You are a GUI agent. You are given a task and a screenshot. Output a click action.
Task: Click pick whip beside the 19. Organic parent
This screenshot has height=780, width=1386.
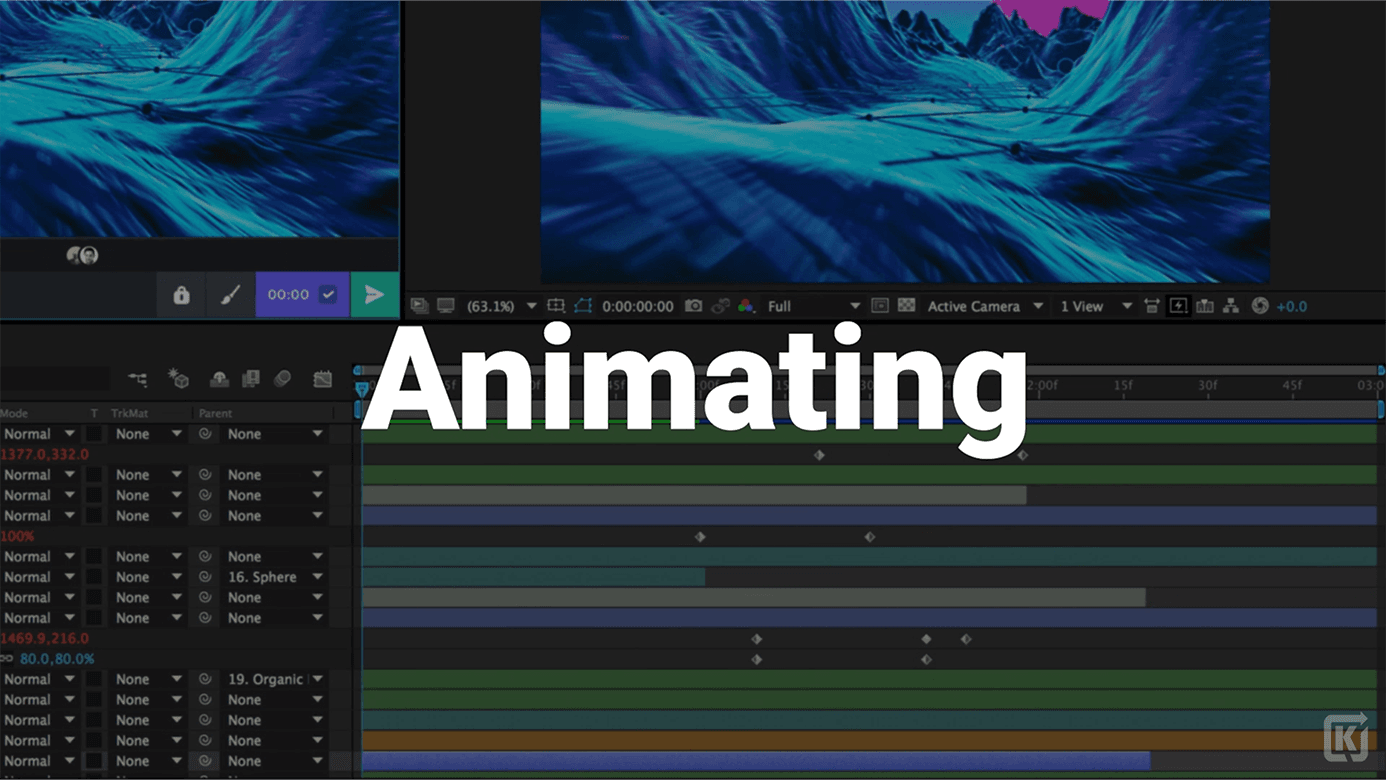205,679
